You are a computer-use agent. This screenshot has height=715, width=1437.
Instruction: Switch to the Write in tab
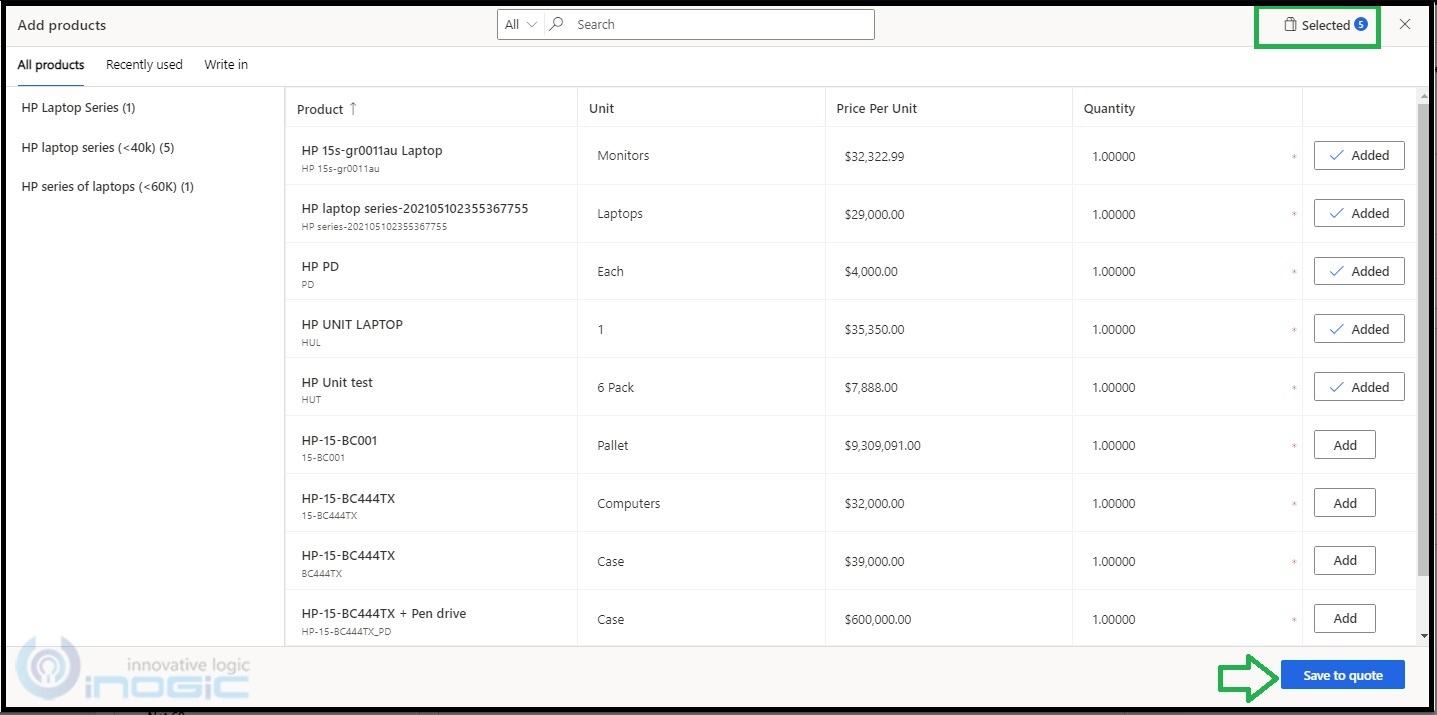(226, 65)
